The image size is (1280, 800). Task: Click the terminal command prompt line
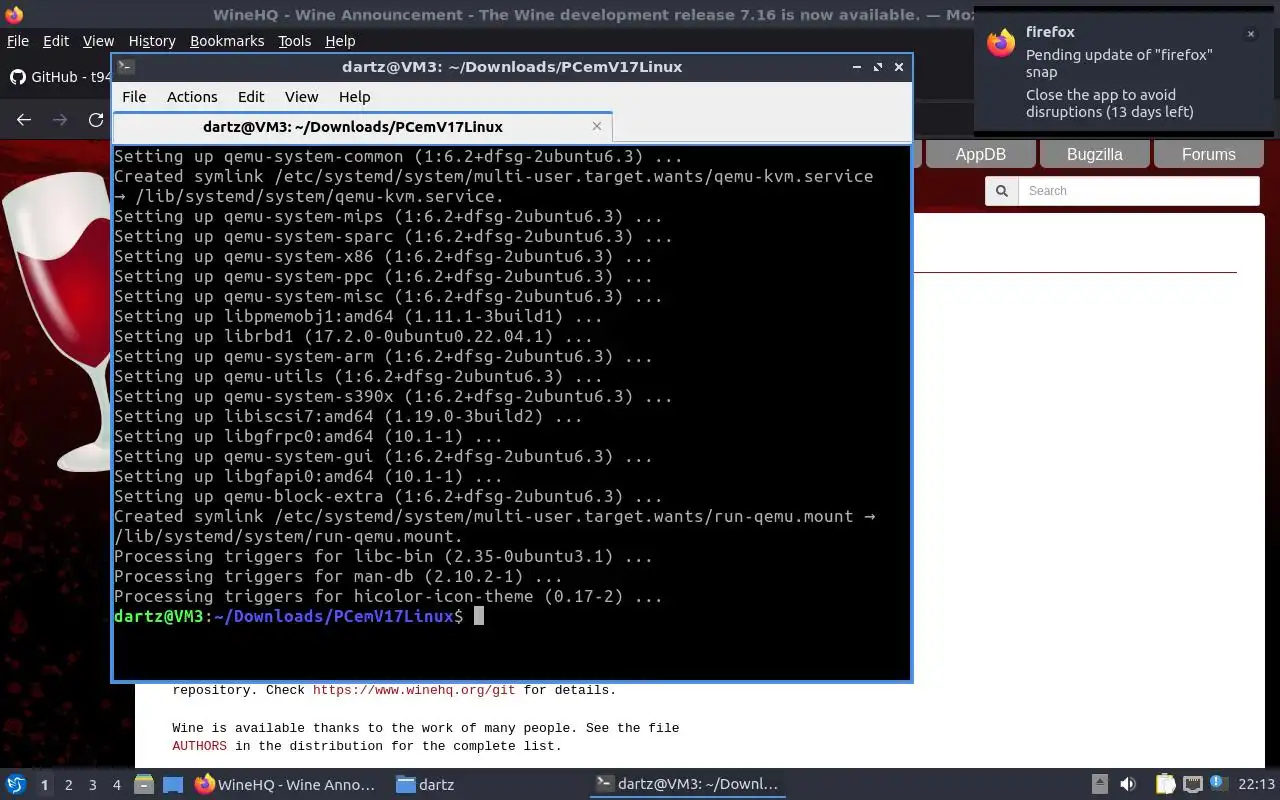299,616
